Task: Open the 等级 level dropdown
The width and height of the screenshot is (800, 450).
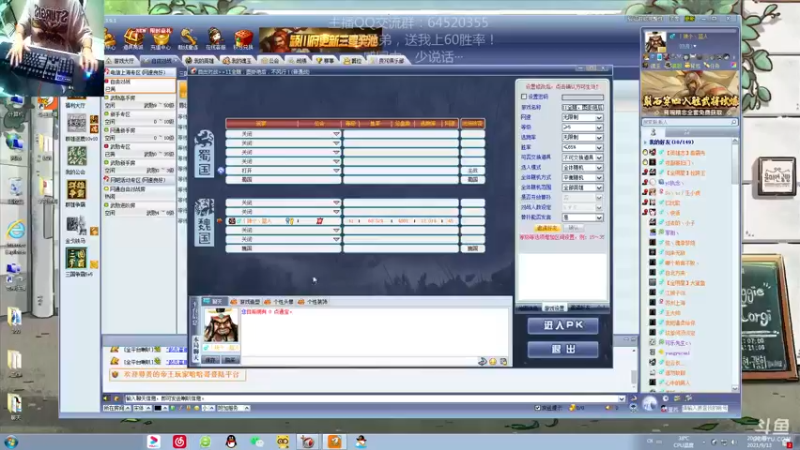Action: point(582,127)
